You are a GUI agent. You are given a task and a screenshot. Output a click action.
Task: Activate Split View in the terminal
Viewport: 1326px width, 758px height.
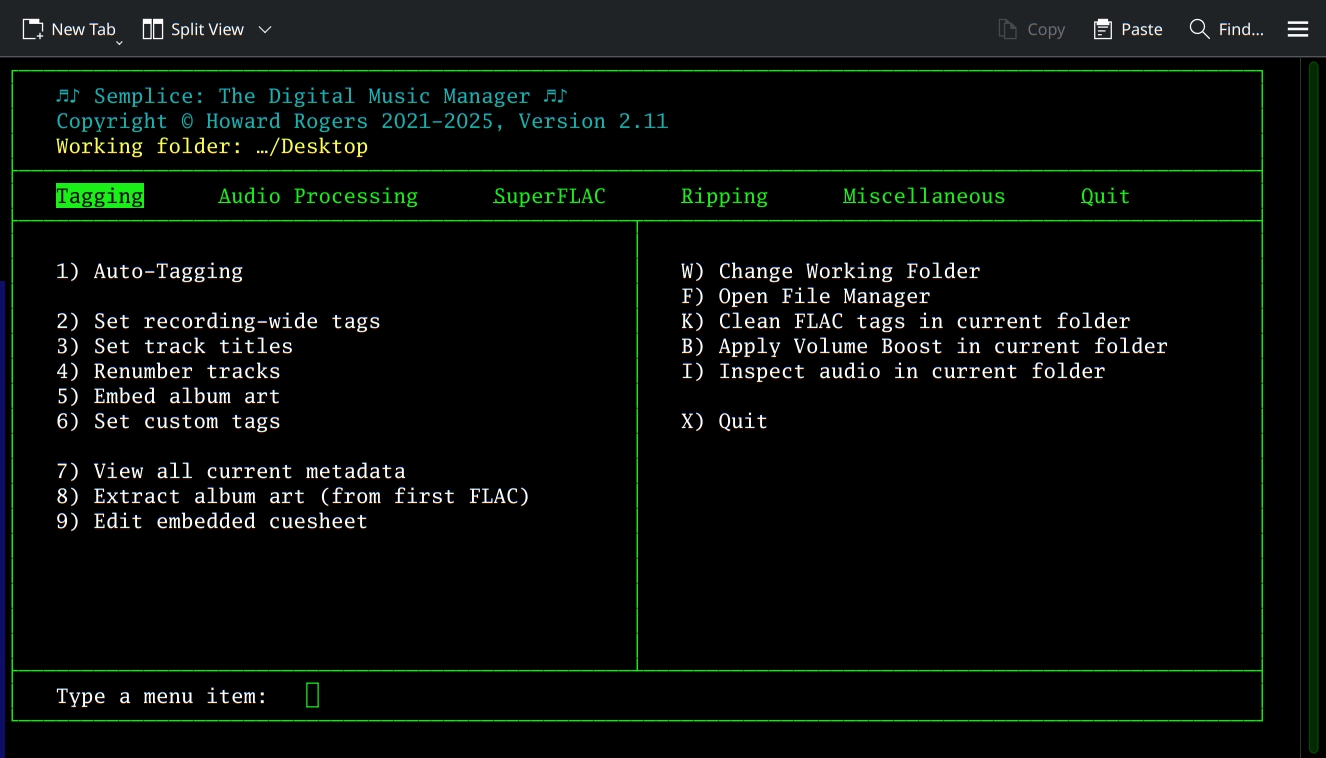[195, 29]
